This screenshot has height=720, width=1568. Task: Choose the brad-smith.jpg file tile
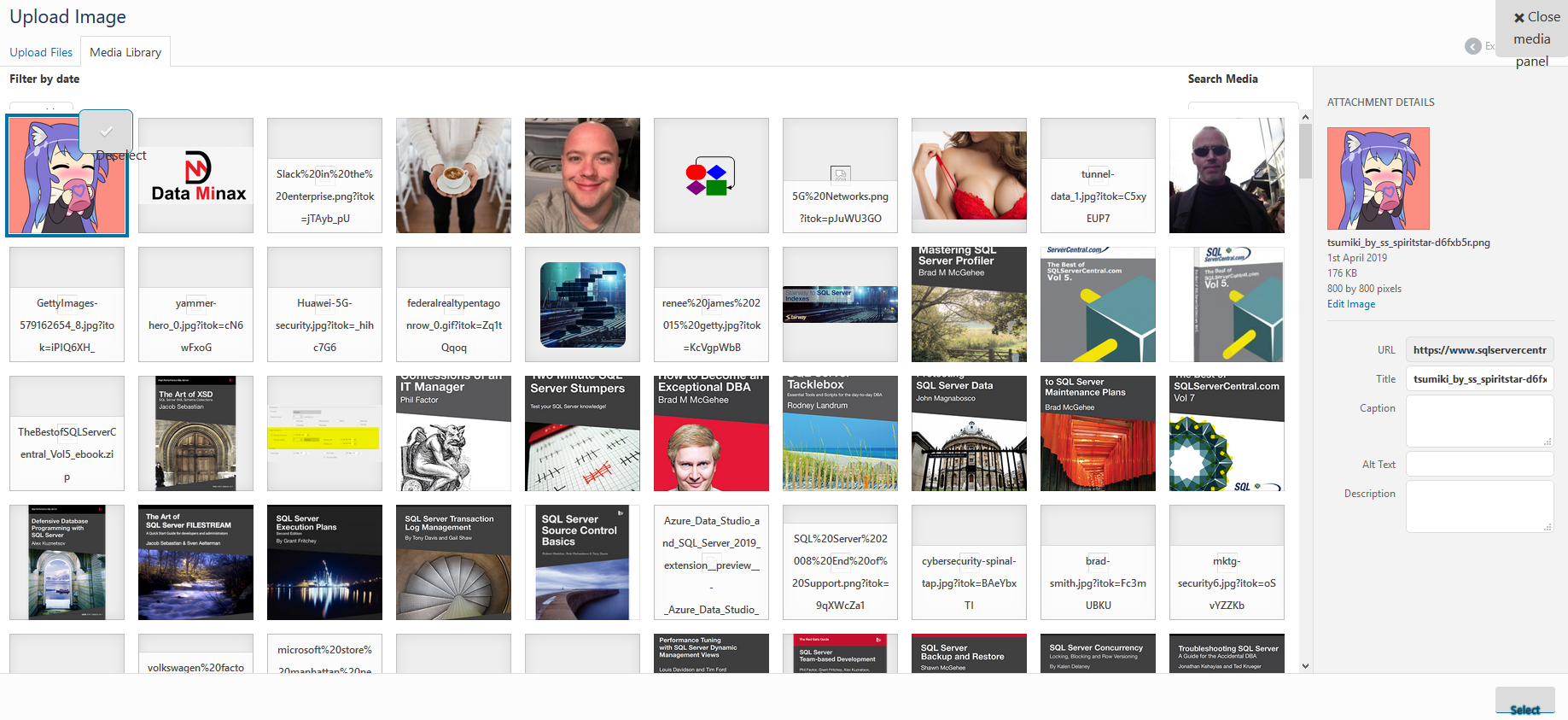pos(1099,563)
